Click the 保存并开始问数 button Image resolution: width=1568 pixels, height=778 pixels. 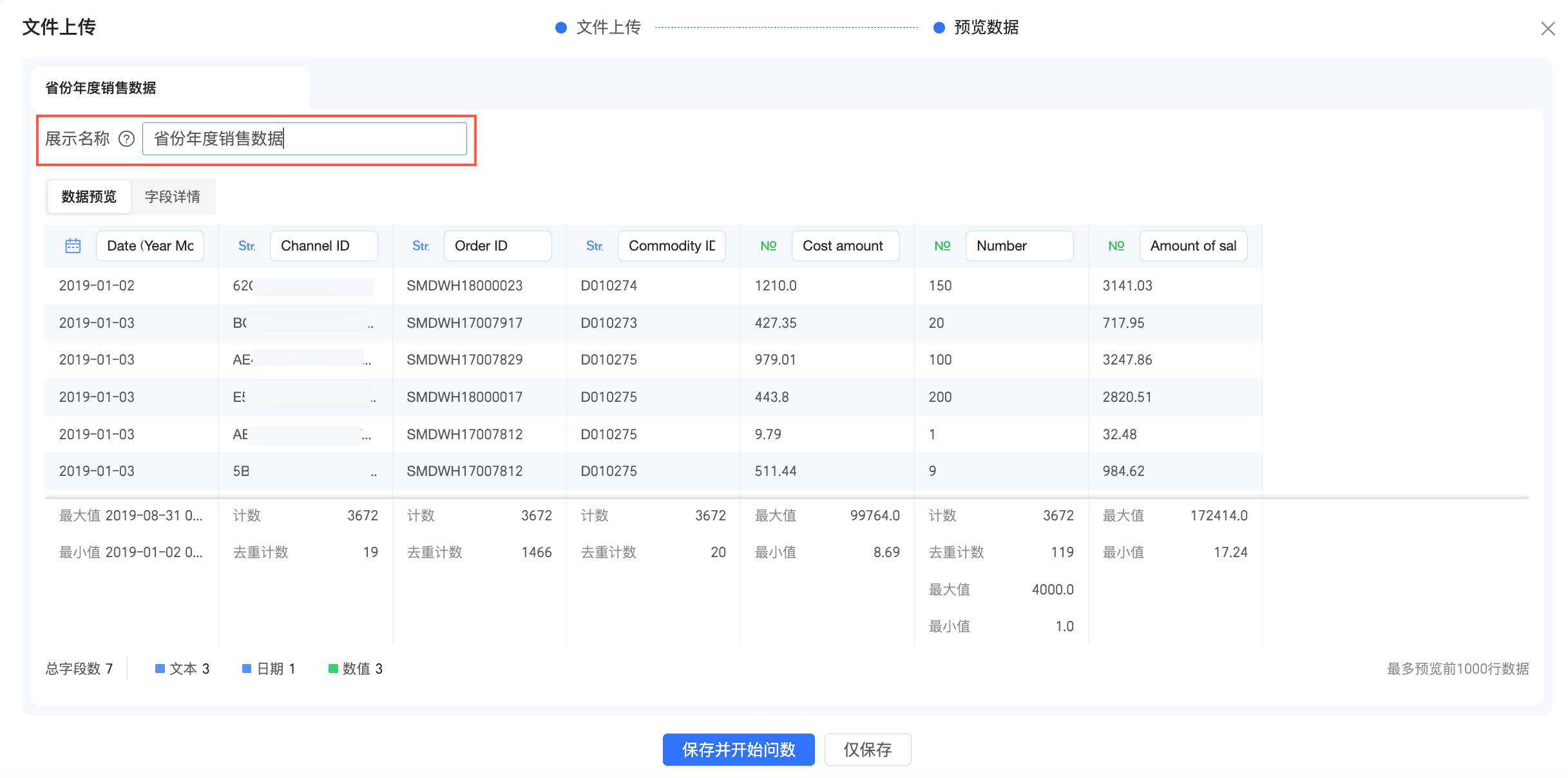pos(739,750)
